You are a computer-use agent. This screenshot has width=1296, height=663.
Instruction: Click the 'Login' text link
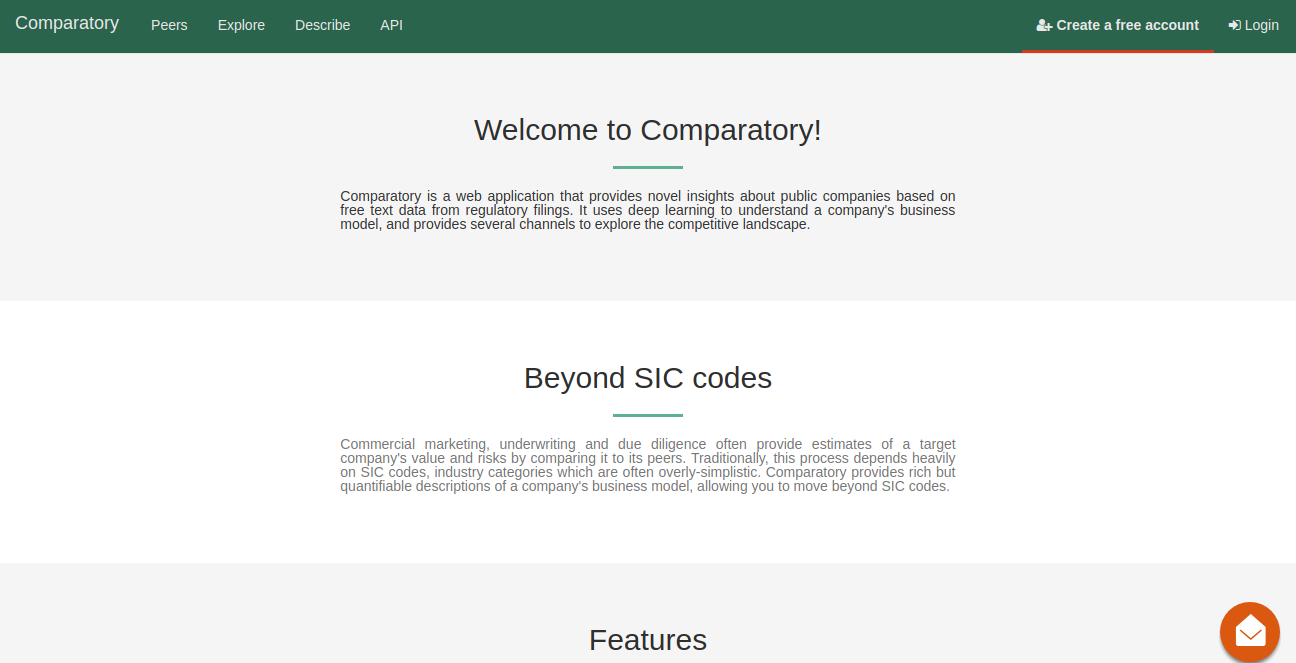pyautogui.click(x=1262, y=25)
